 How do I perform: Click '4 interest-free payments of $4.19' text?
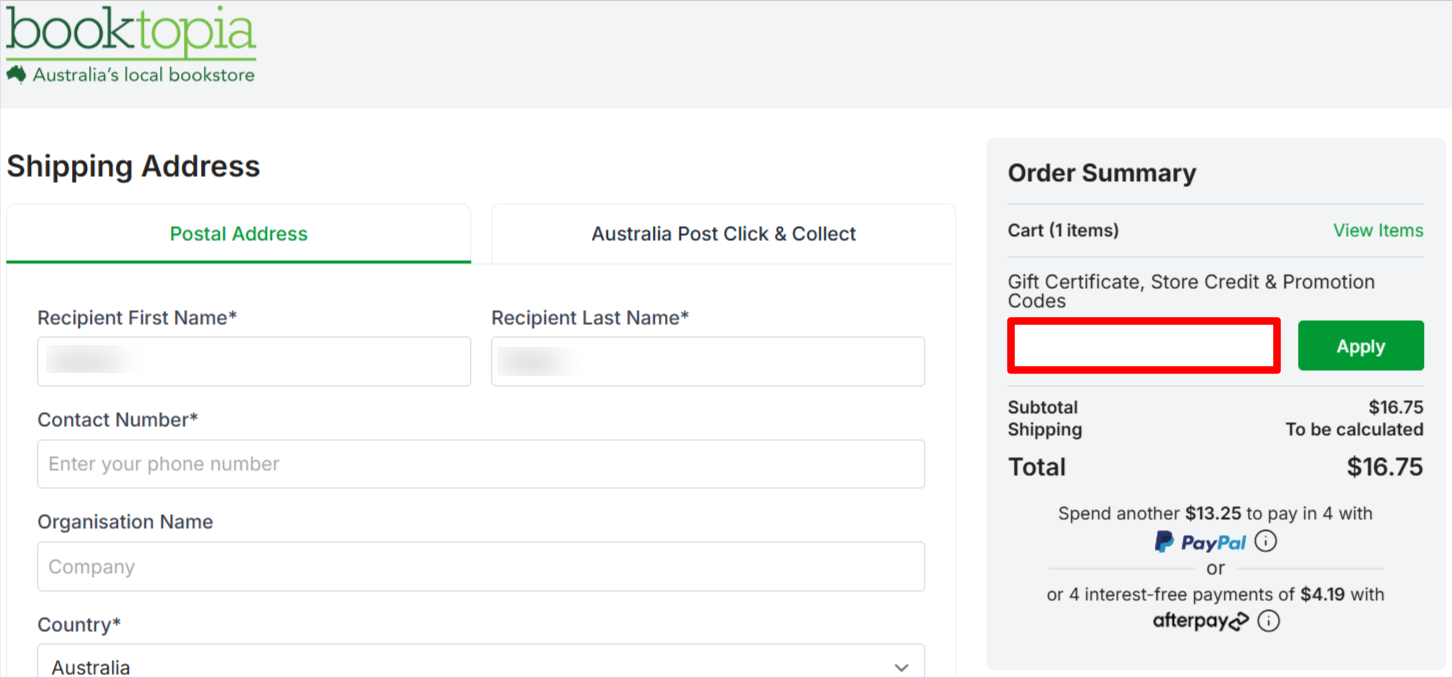pyautogui.click(x=1215, y=594)
